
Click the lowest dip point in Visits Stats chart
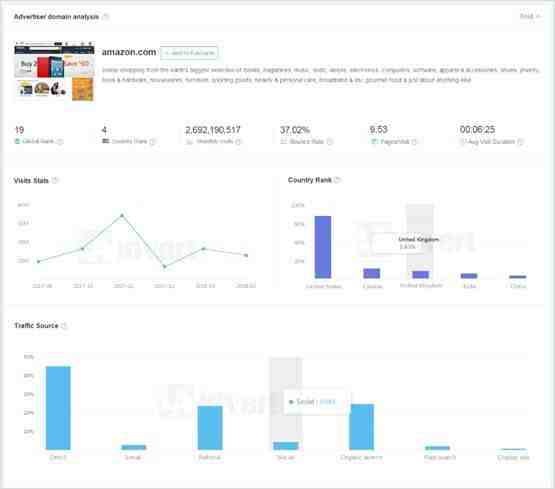click(165, 267)
